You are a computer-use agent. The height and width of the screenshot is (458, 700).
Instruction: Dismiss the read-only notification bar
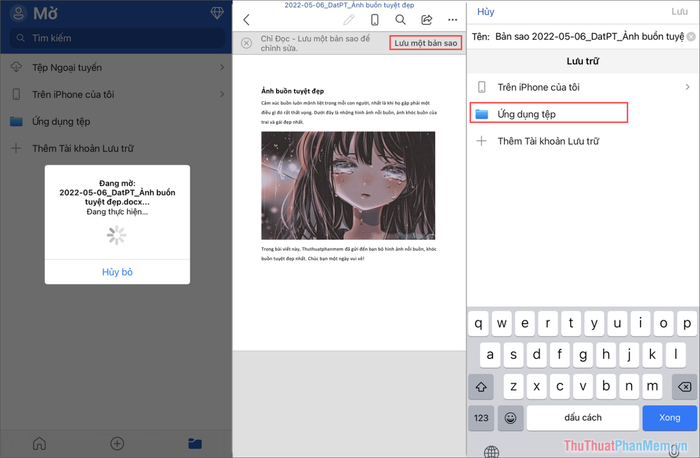coord(246,44)
